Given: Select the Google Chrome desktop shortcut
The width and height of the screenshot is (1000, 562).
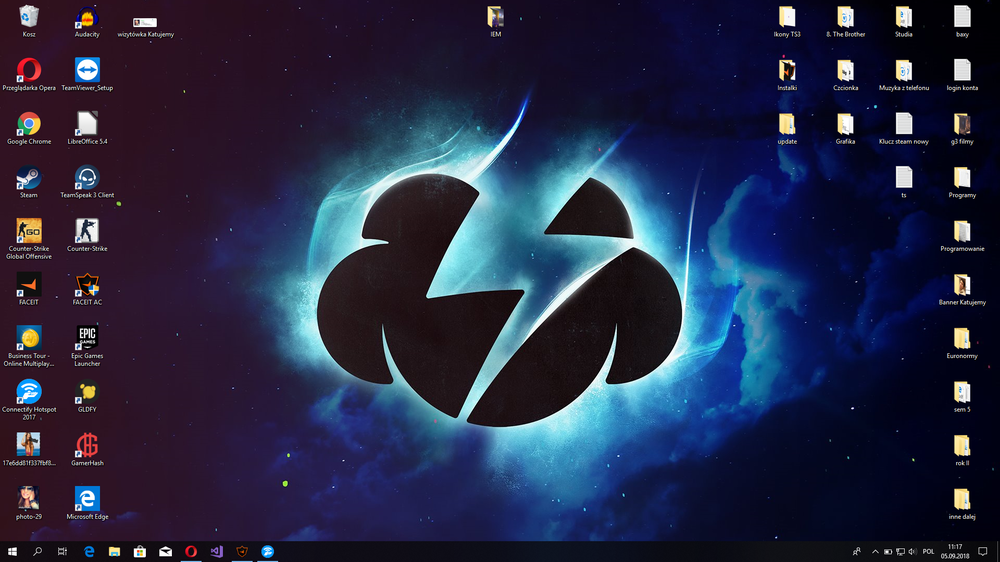Looking at the screenshot, I should point(29,128).
